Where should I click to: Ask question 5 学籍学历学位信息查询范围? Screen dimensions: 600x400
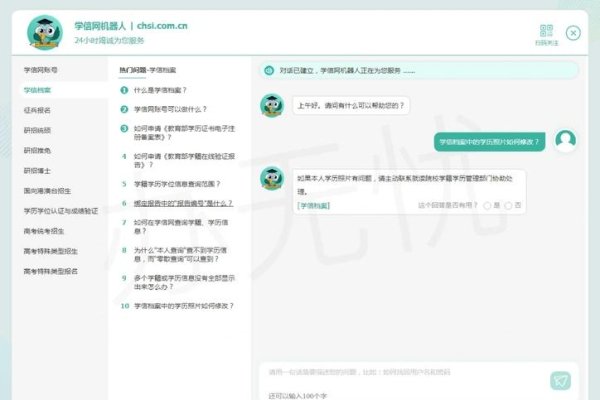click(177, 184)
